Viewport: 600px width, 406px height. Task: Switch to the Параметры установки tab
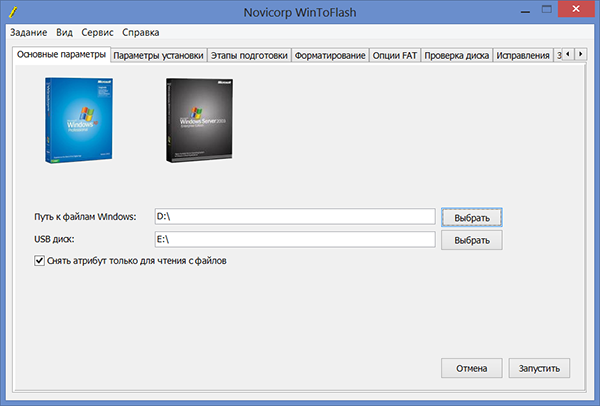click(x=158, y=55)
